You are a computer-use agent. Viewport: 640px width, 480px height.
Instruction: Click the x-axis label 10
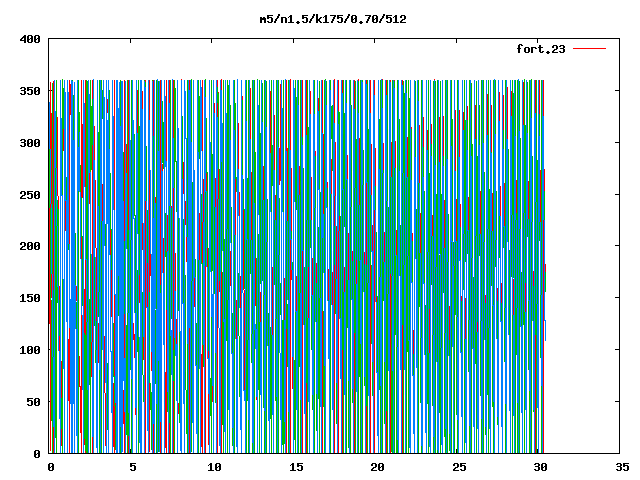click(214, 467)
